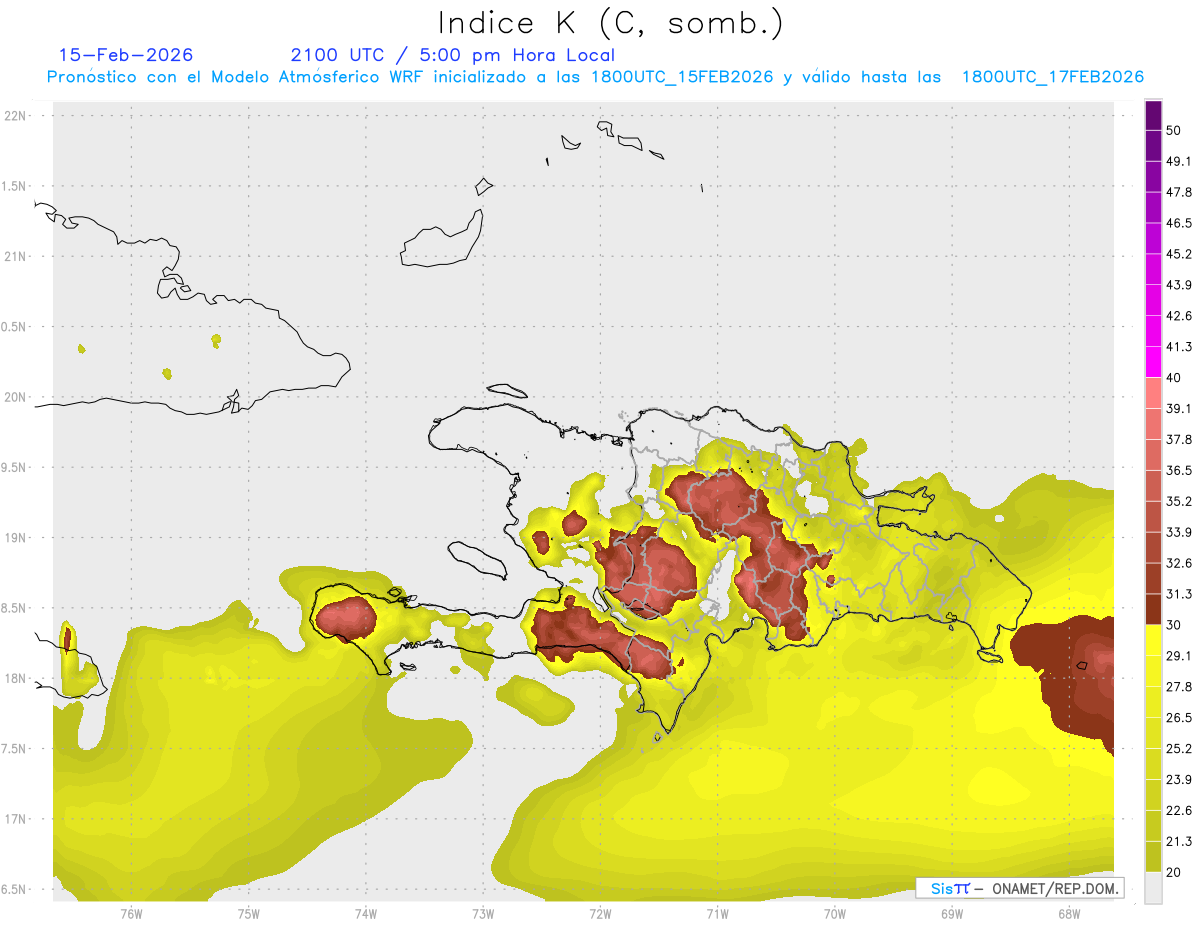Click the "Pronóstico con el Modelo Atmósferico WRF" text
Viewport: 1200px width, 927px height.
pos(237,77)
